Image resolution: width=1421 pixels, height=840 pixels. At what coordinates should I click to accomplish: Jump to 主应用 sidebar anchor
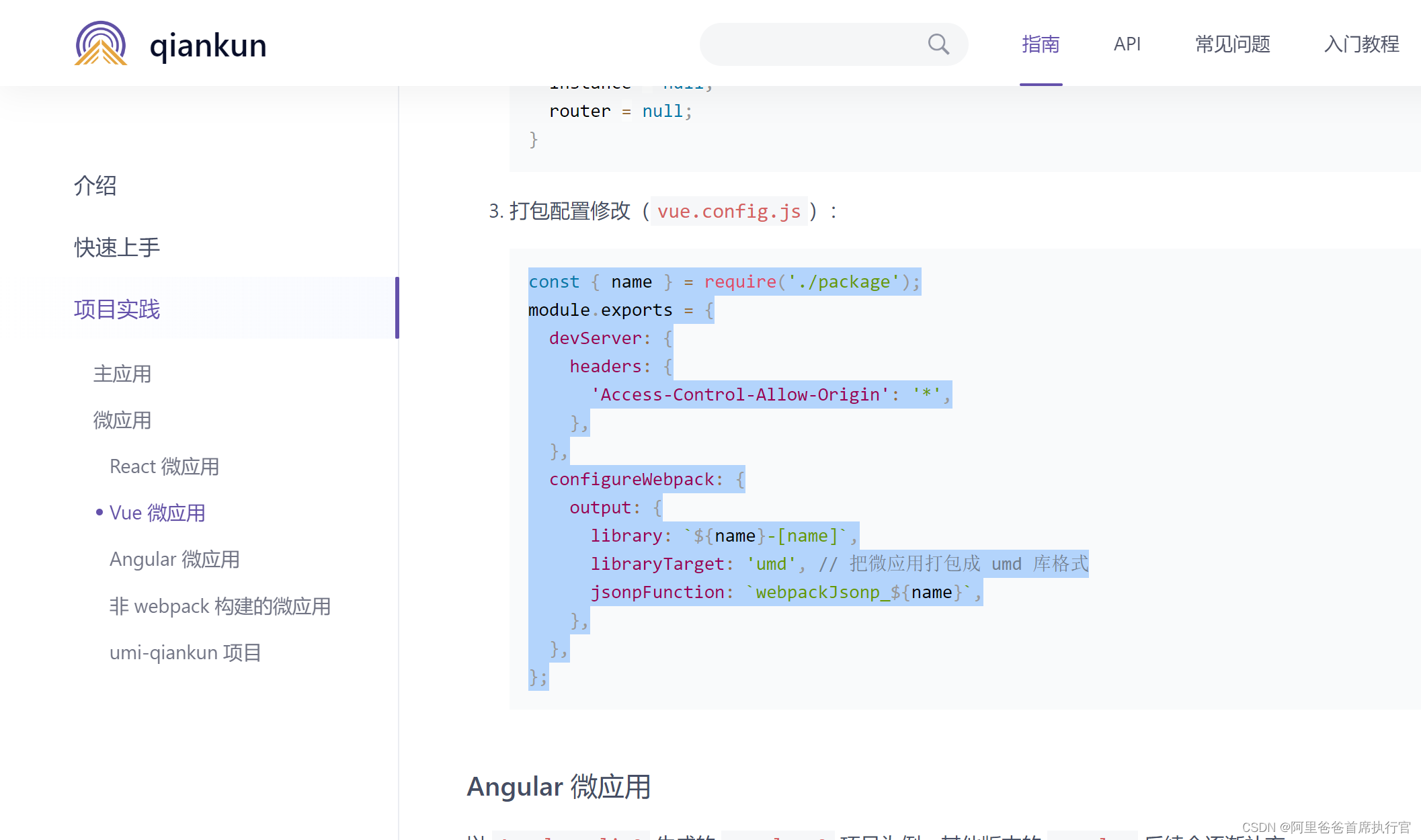122,374
